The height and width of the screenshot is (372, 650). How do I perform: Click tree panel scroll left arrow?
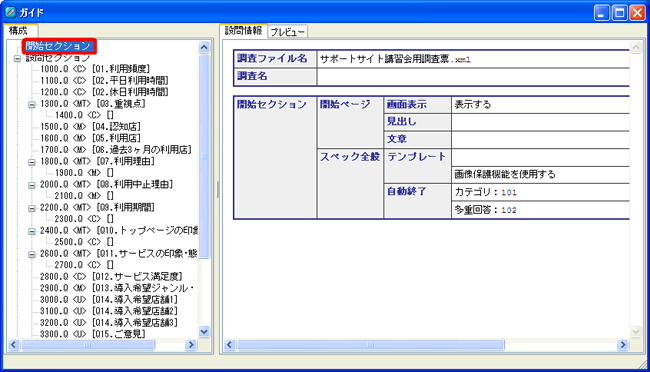[14, 345]
